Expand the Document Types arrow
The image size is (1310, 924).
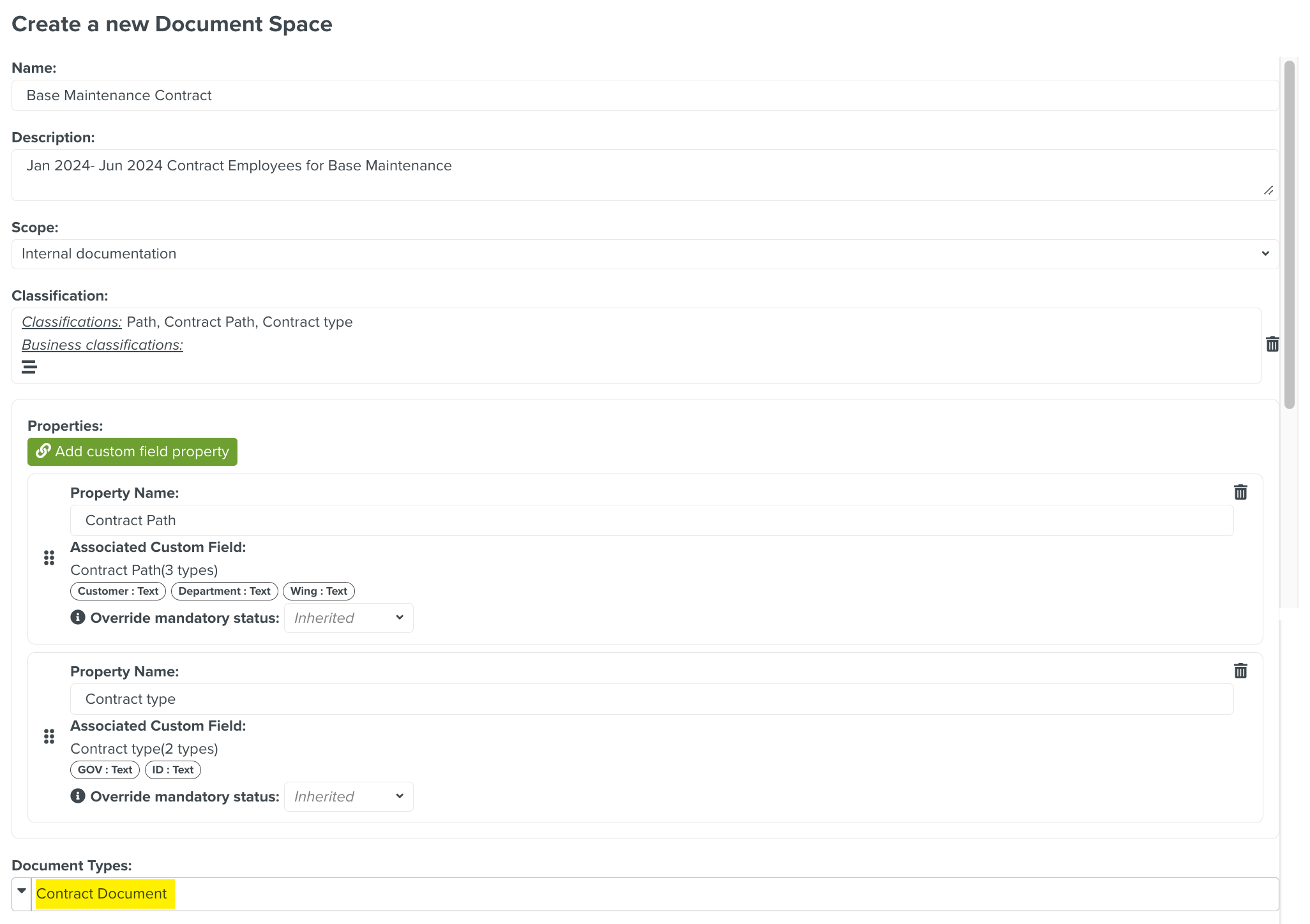[x=22, y=892]
